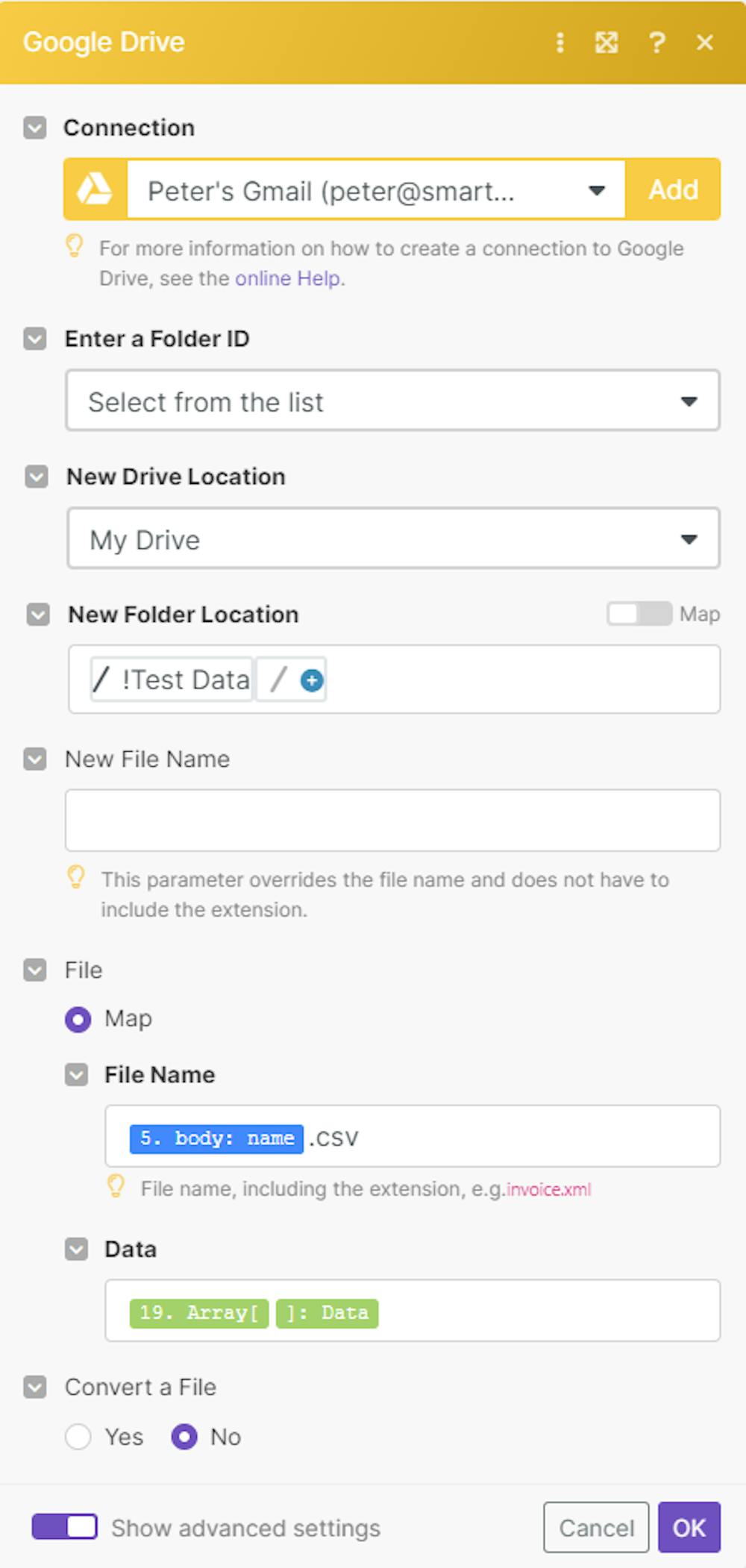Click the New File Name input field
The height and width of the screenshot is (1568, 746).
point(392,821)
